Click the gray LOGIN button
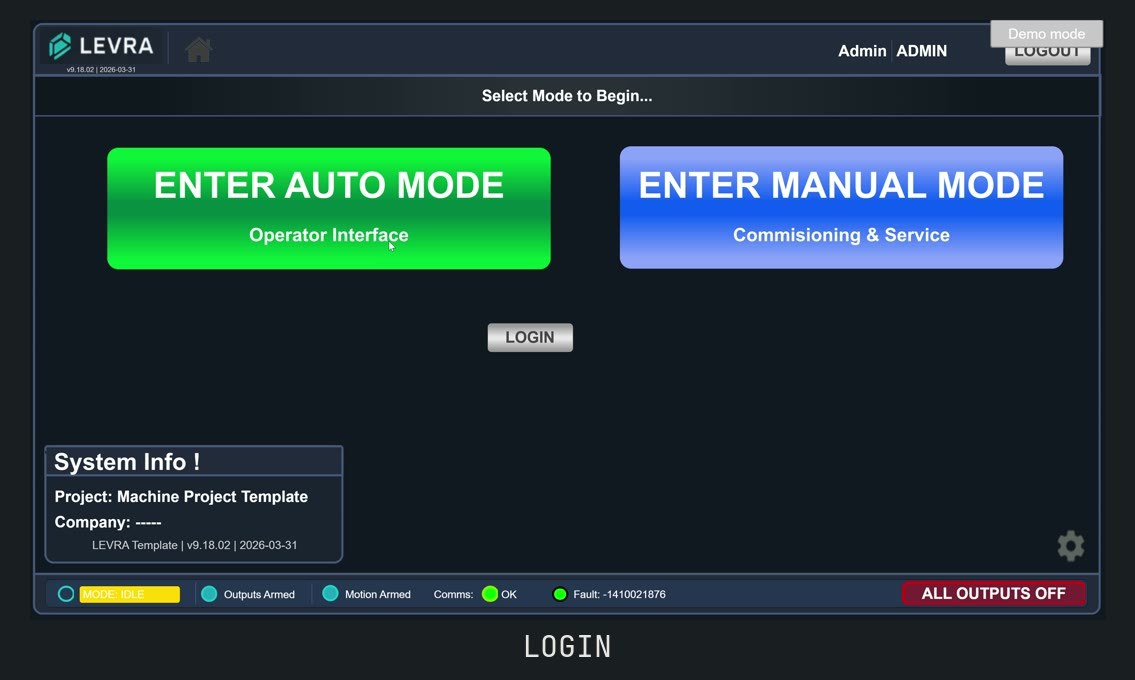This screenshot has width=1135, height=680. coord(530,337)
